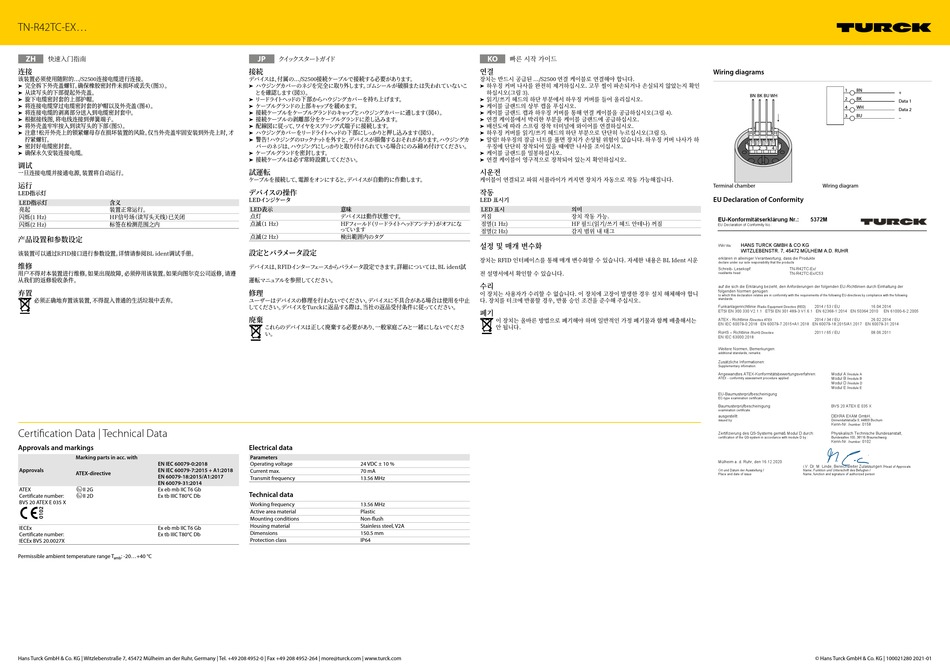Click the 24 VDC ± 10 % value
The width and height of the screenshot is (950, 672).
[x=377, y=464]
